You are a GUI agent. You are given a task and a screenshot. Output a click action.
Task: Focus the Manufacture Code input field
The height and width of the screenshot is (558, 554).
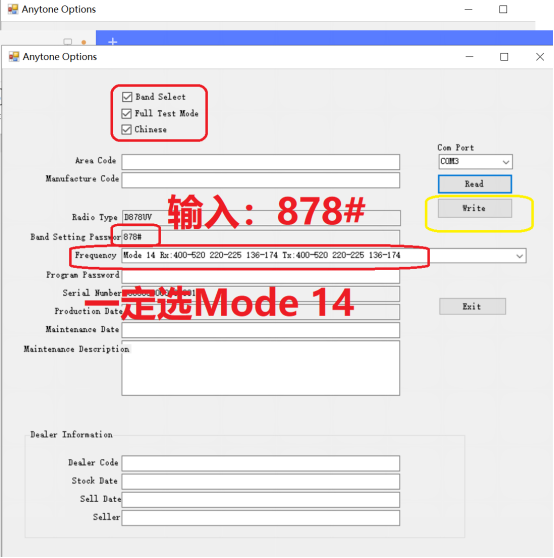[260, 180]
